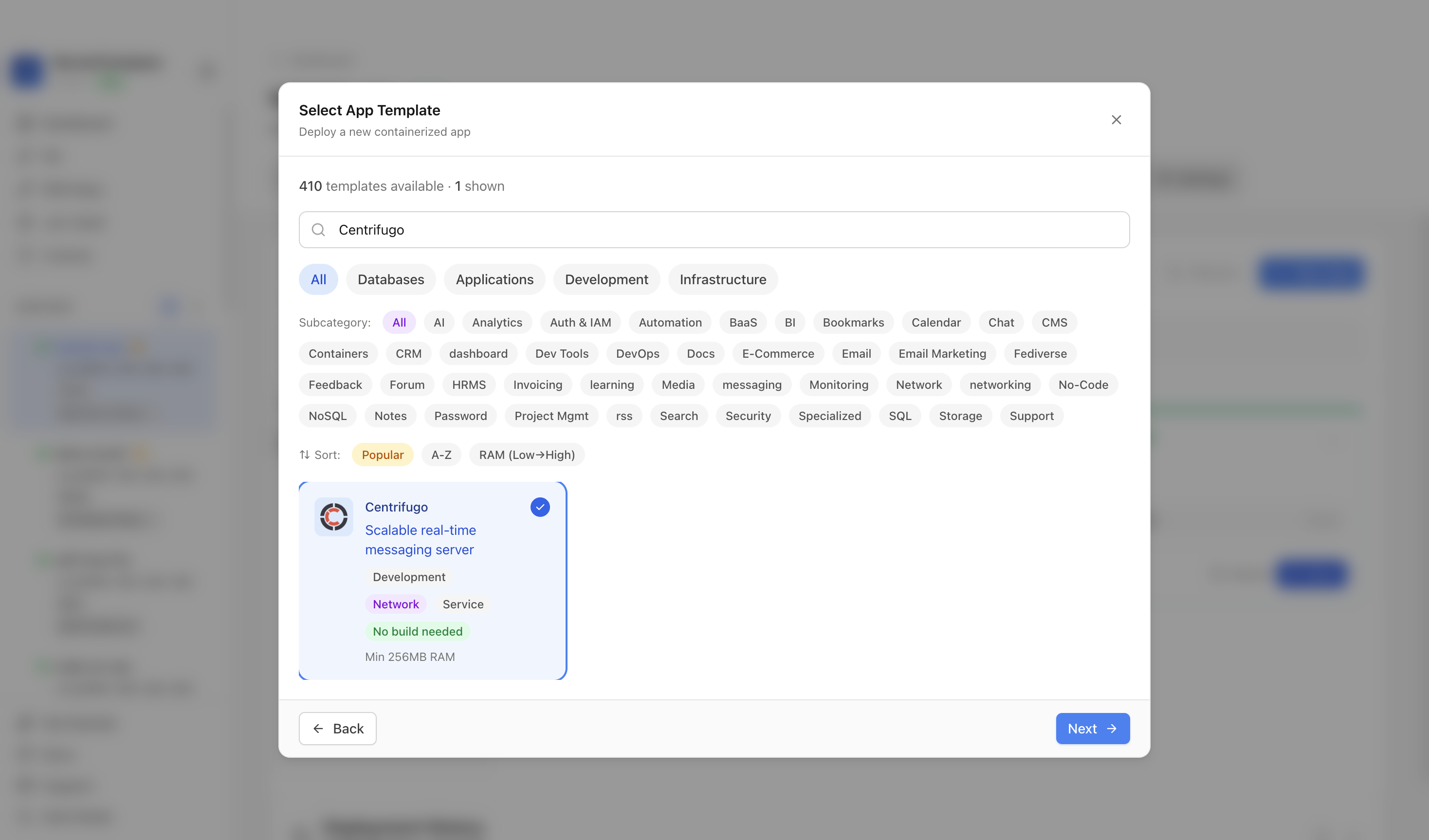Filter by Security subcategory
This screenshot has width=1429, height=840.
(x=748, y=416)
